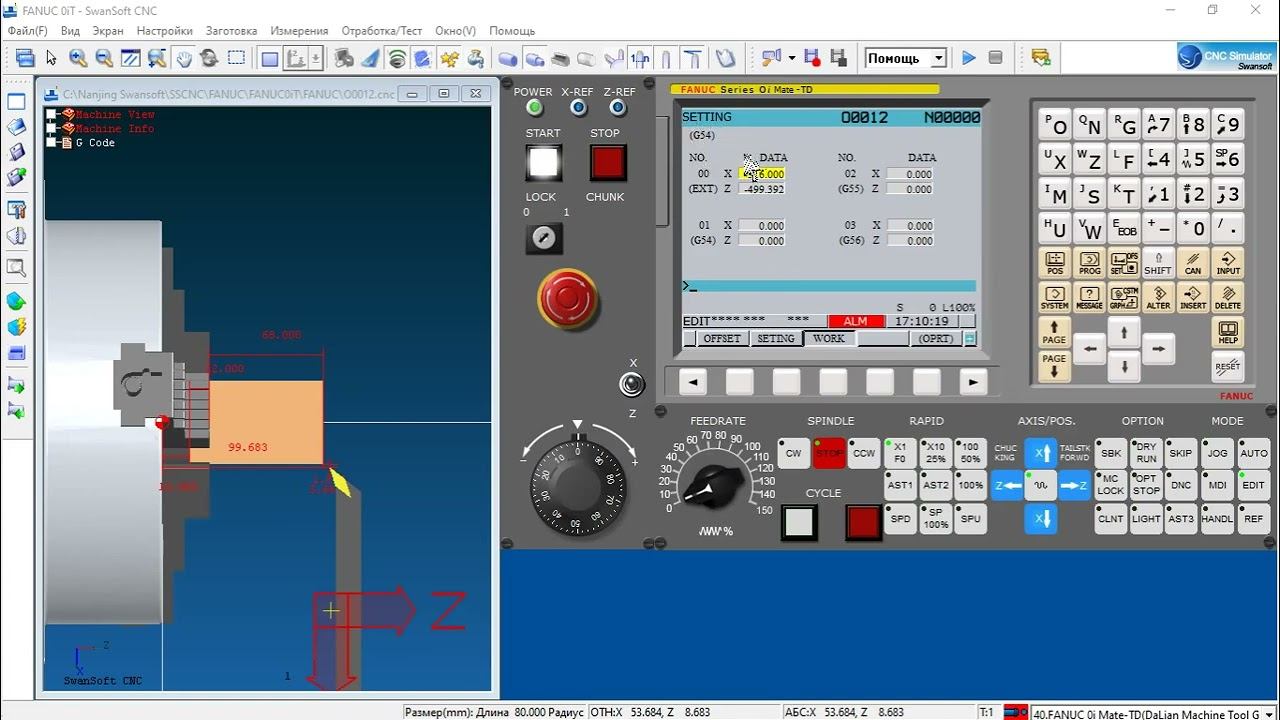Click the SETING soft key
Screen dimensions: 1280x720
(x=776, y=338)
